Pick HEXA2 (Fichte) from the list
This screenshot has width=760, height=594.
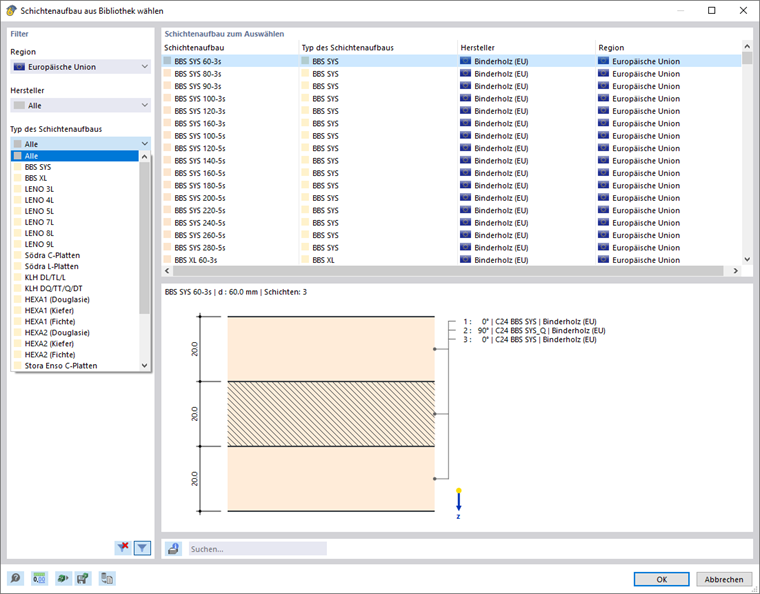coord(75,355)
